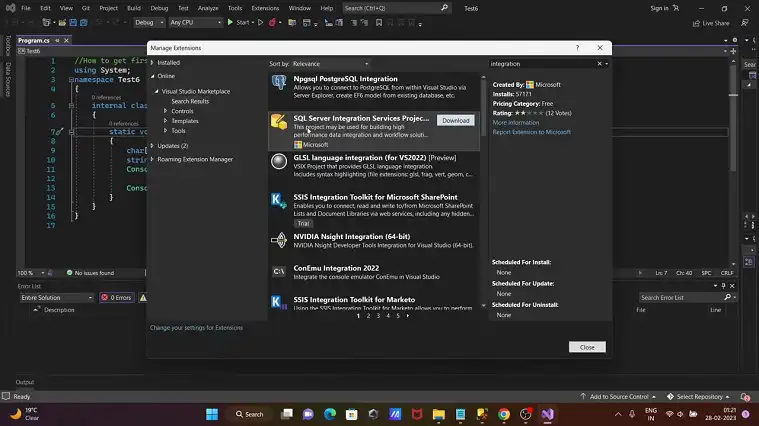Click the Npgsql PostgreSQL Integration extension icon
The image size is (759, 426).
click(279, 83)
